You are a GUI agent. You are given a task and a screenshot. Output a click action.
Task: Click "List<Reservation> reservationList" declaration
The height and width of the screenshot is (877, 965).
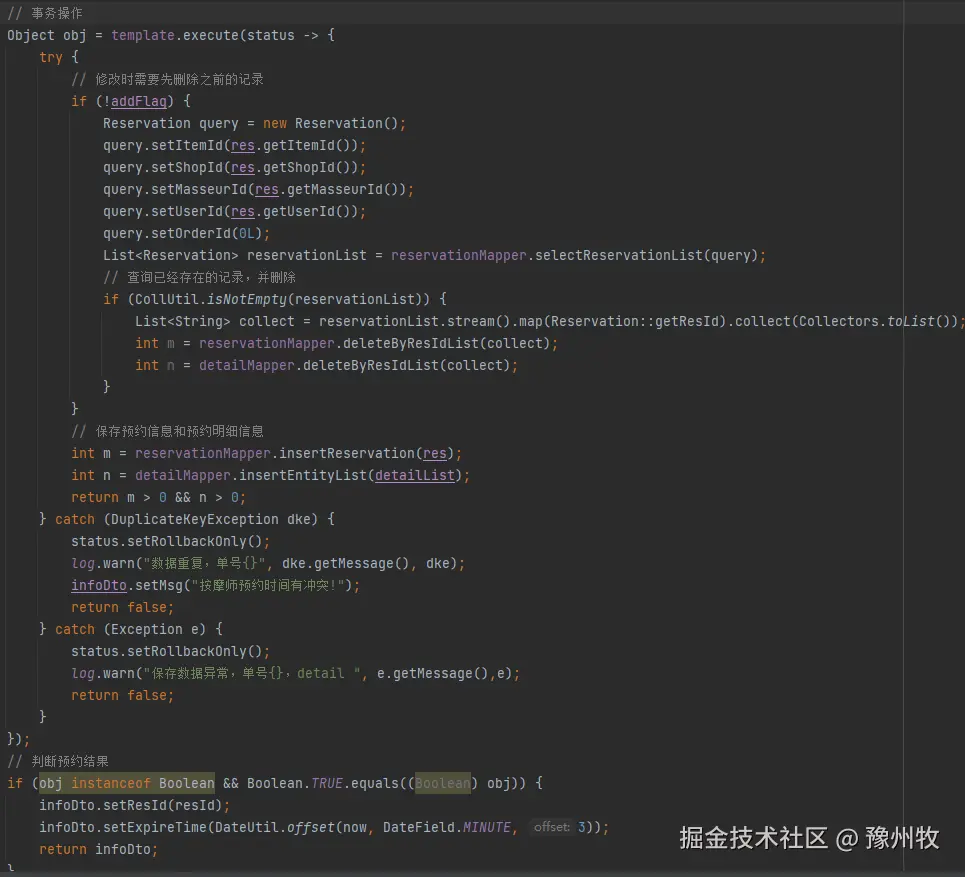tap(234, 255)
